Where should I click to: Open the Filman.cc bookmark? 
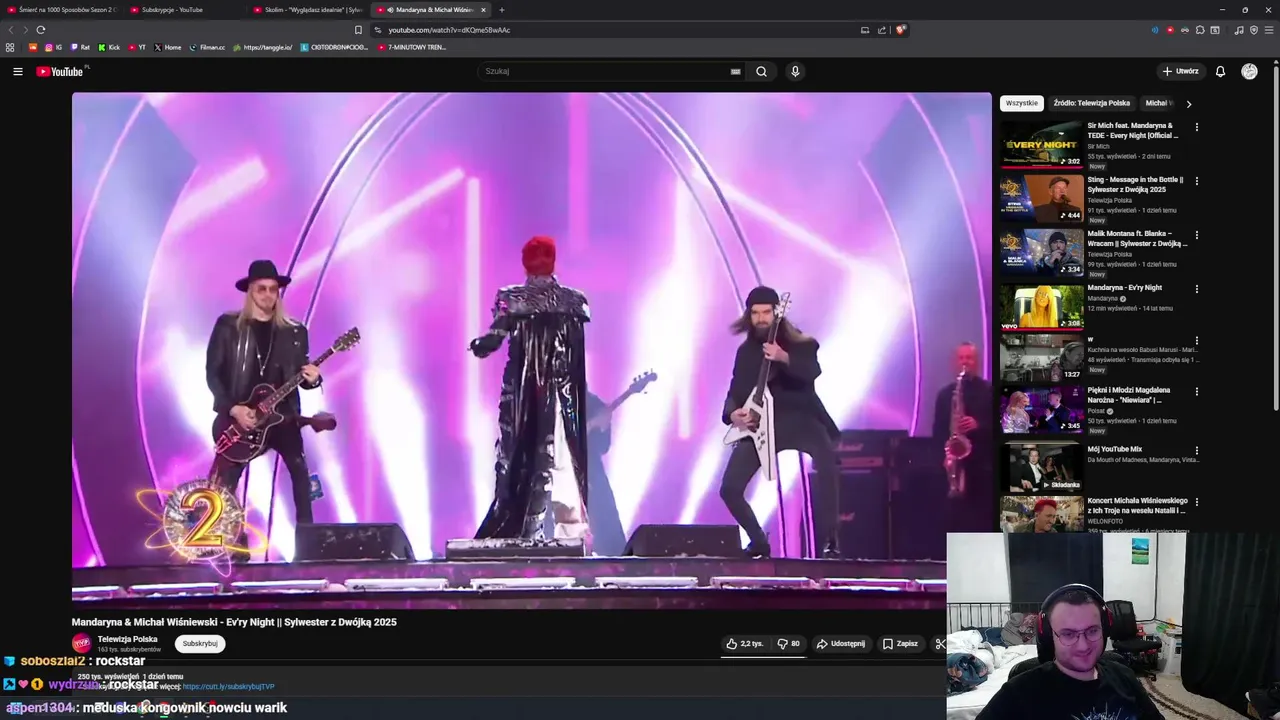(207, 47)
